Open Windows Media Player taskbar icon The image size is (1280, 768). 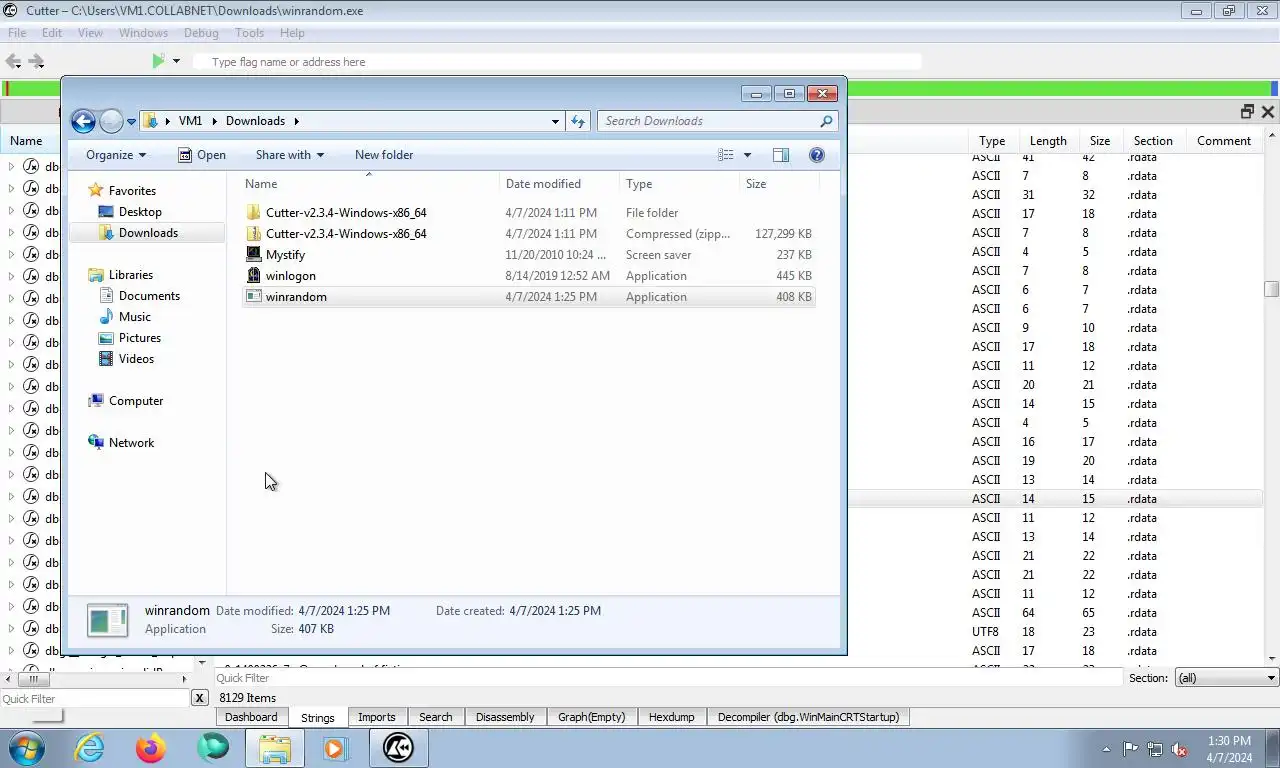(335, 748)
